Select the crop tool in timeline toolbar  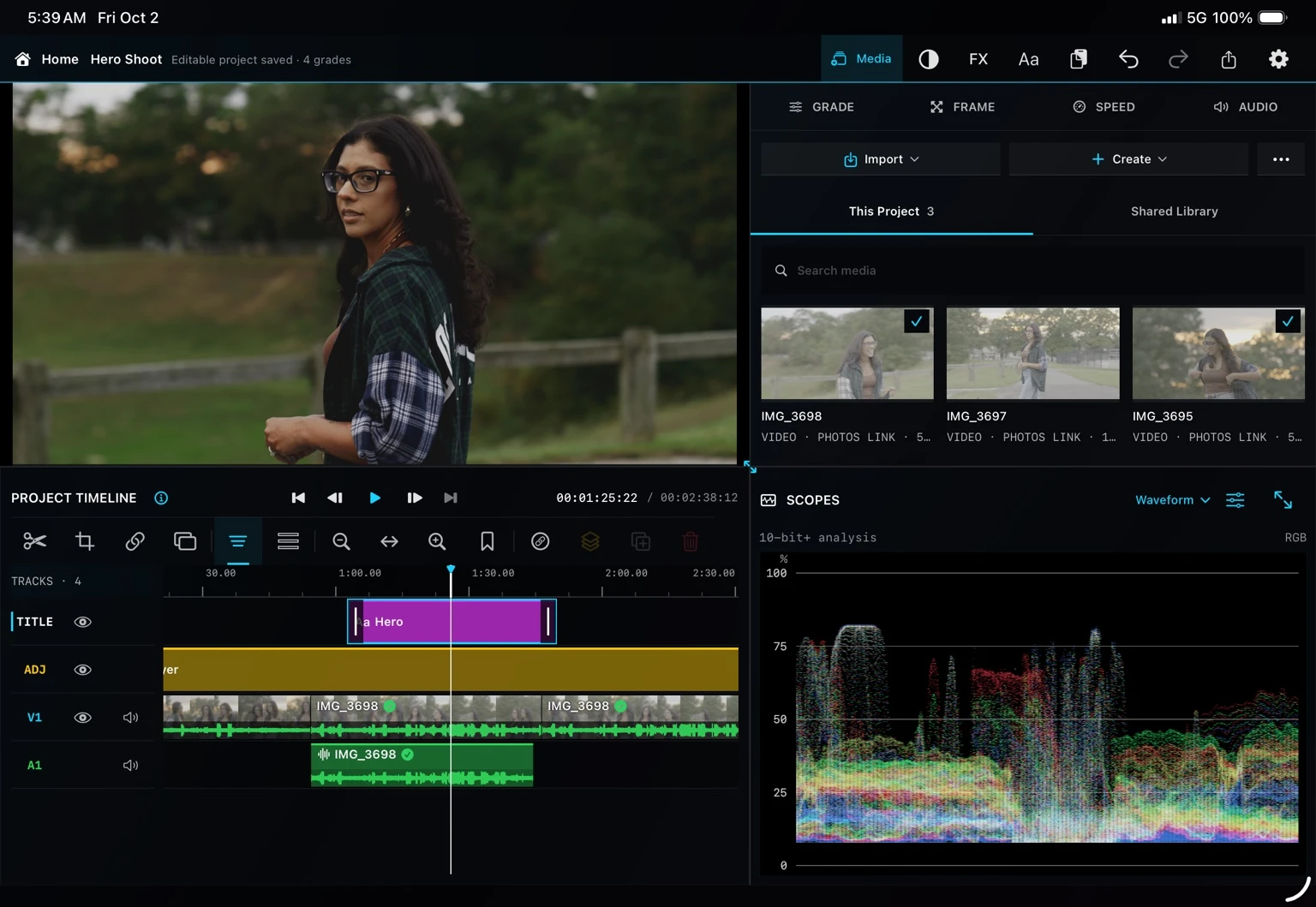[x=85, y=541]
